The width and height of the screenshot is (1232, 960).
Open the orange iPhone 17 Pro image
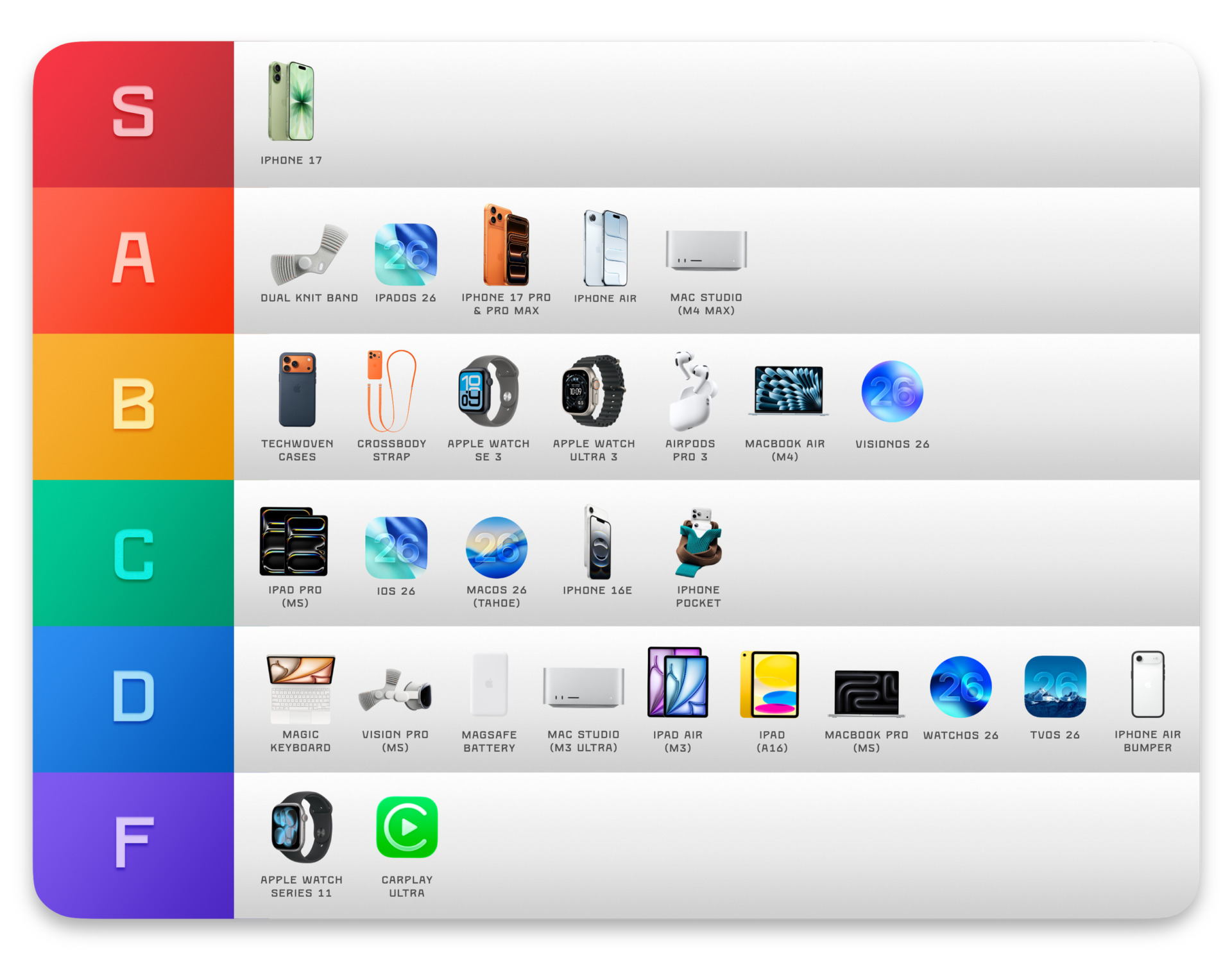point(506,245)
